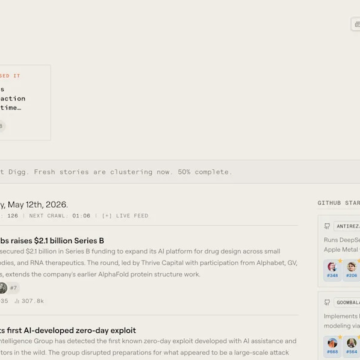The image size is (360, 360).
Task: Open the 'first AI-developed zero-day exploit' story
Action: pos(68,330)
